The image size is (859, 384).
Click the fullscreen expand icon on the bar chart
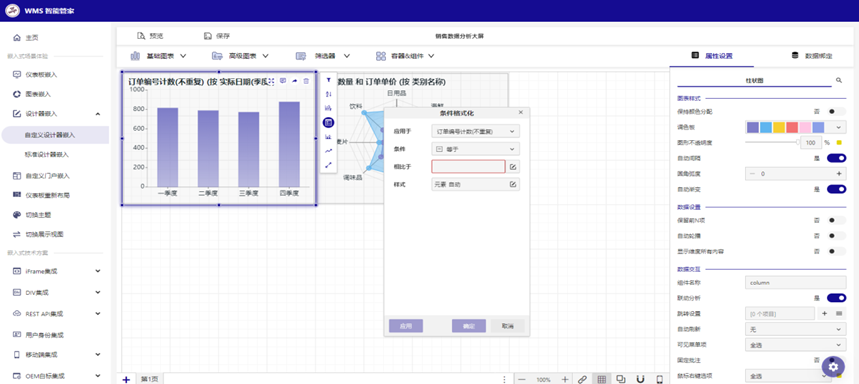271,81
